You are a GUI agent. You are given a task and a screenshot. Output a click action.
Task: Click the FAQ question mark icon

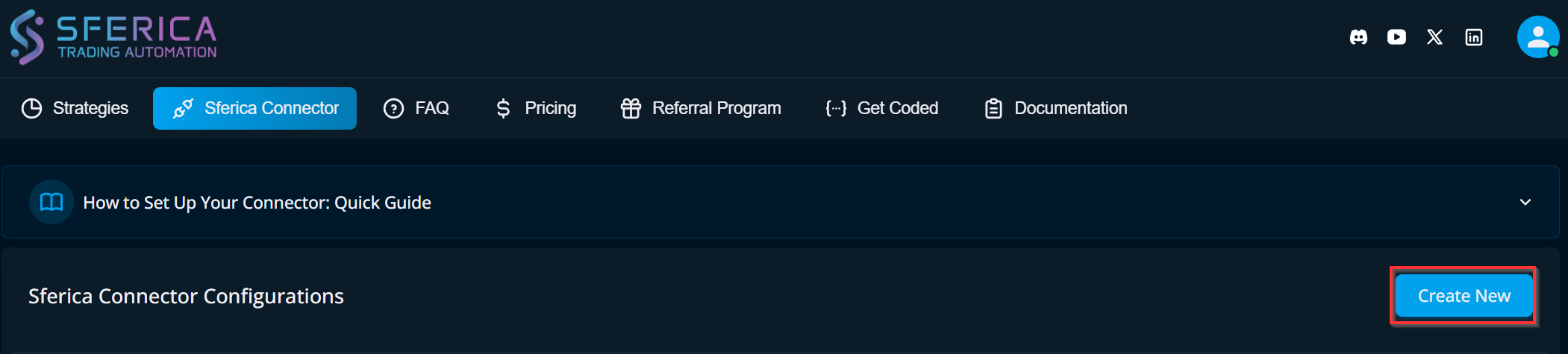click(393, 109)
